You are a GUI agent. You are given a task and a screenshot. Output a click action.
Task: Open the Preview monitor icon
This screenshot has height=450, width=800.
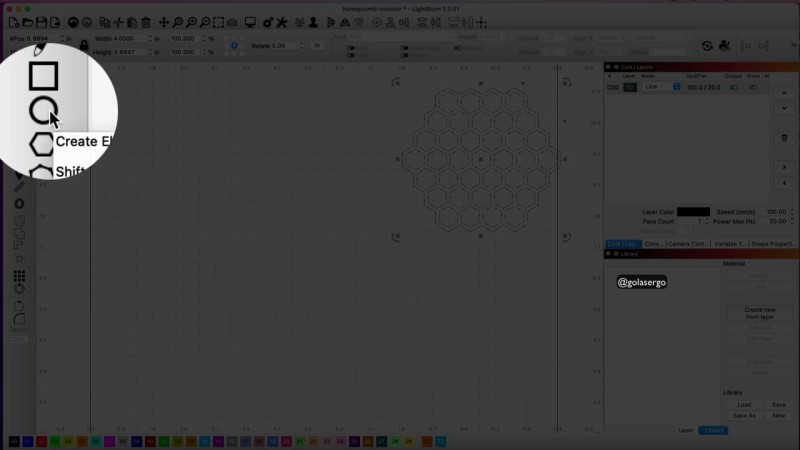pos(250,22)
